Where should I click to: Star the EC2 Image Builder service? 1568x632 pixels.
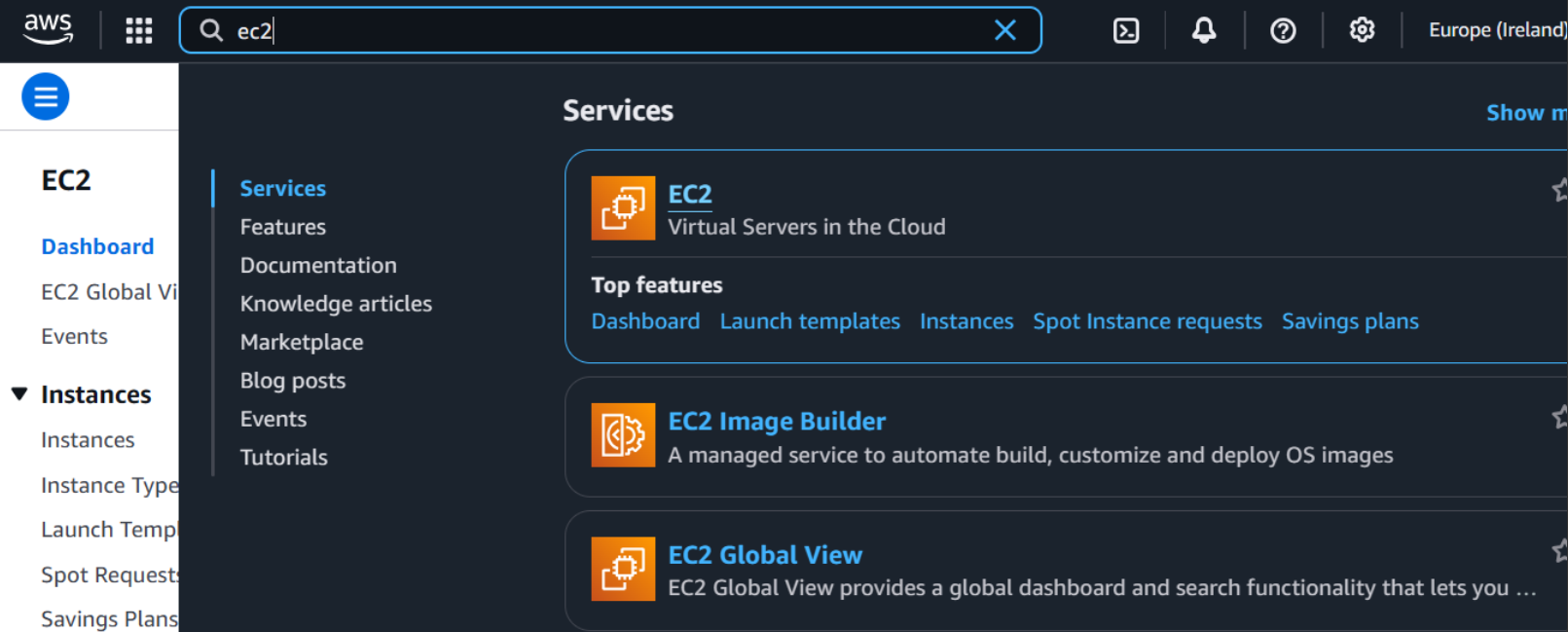1560,417
